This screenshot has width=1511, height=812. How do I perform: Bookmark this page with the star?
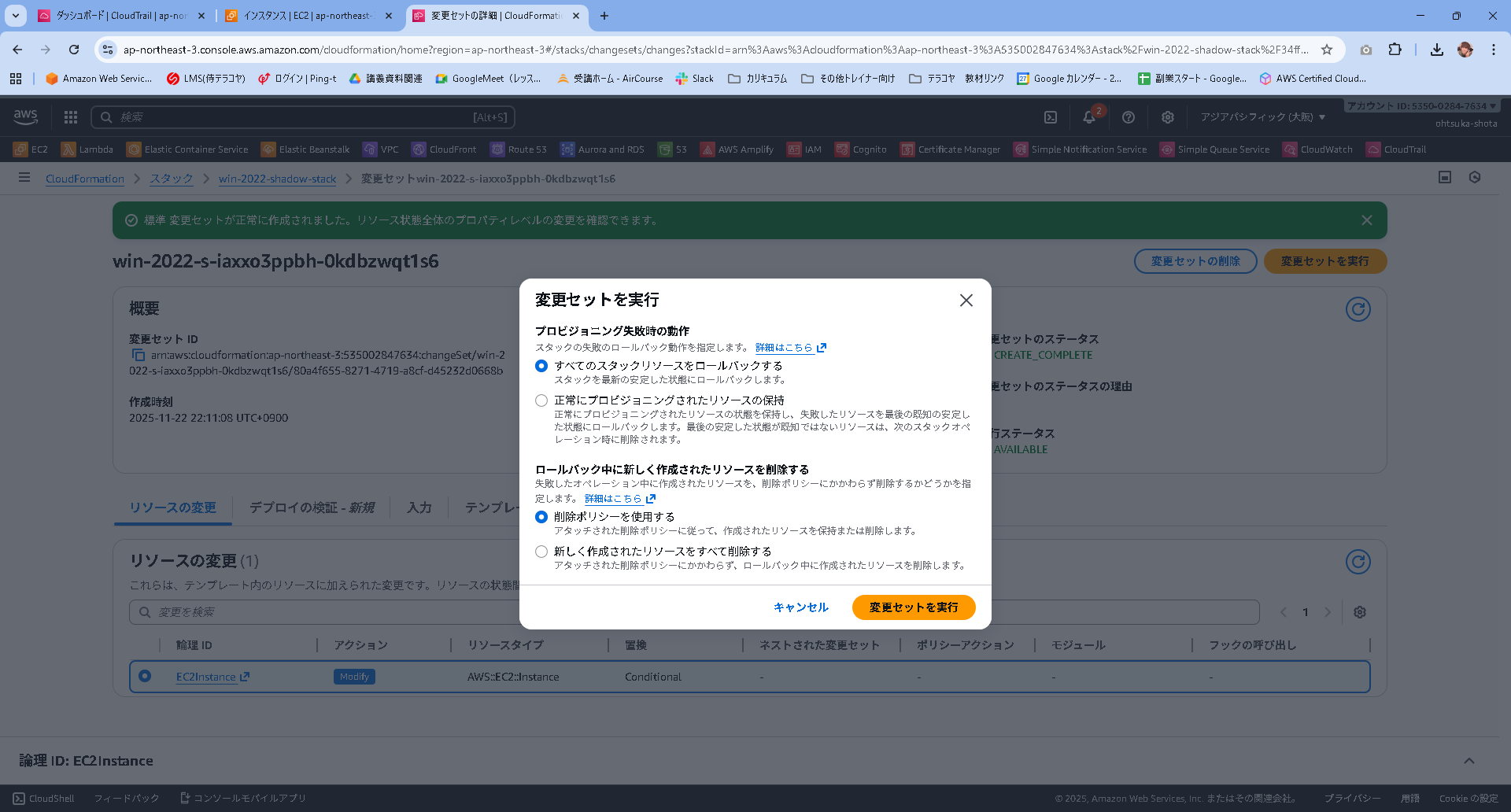click(1327, 50)
